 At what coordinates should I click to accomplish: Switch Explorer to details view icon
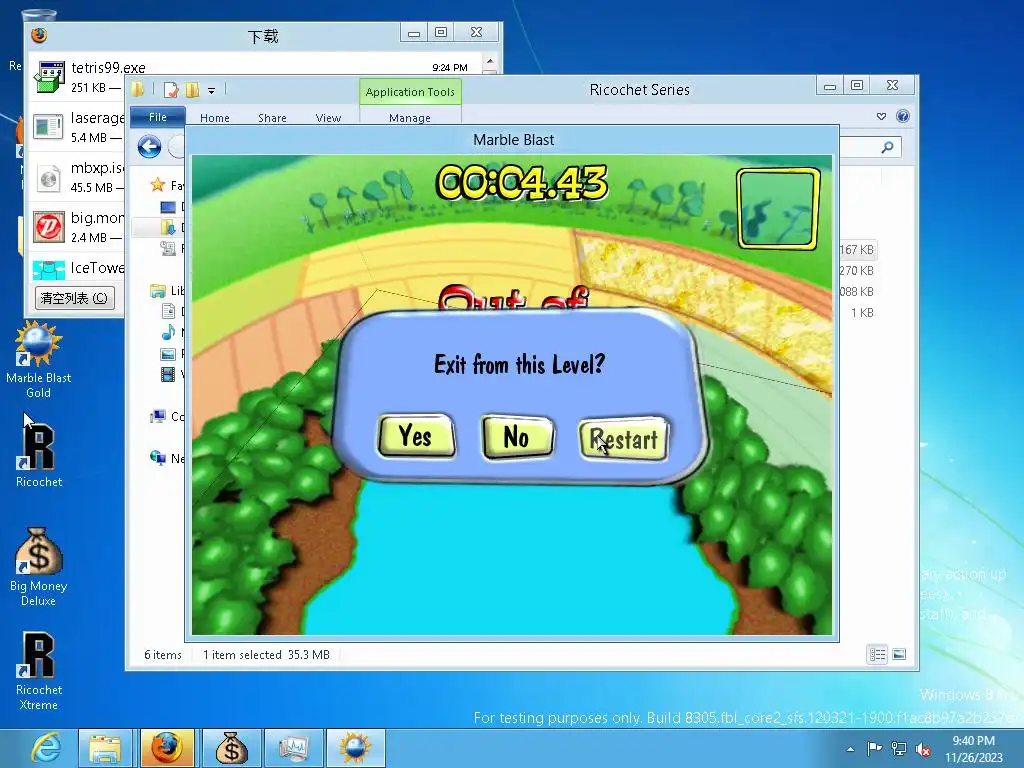click(x=877, y=654)
